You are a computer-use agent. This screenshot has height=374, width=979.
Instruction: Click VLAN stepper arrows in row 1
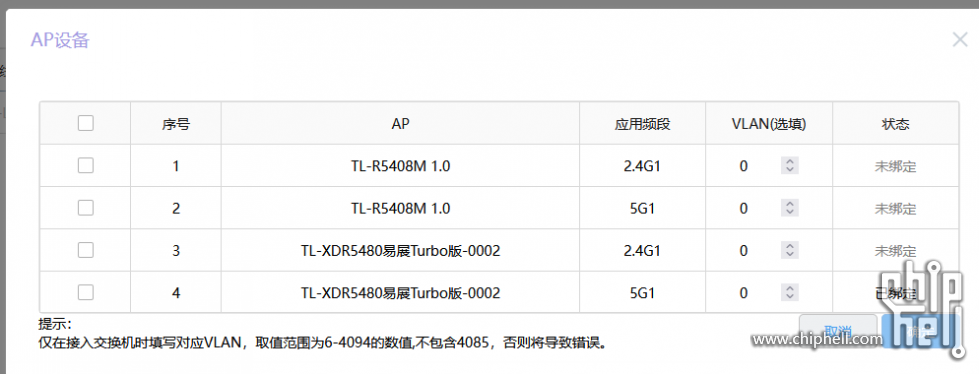pos(790,165)
